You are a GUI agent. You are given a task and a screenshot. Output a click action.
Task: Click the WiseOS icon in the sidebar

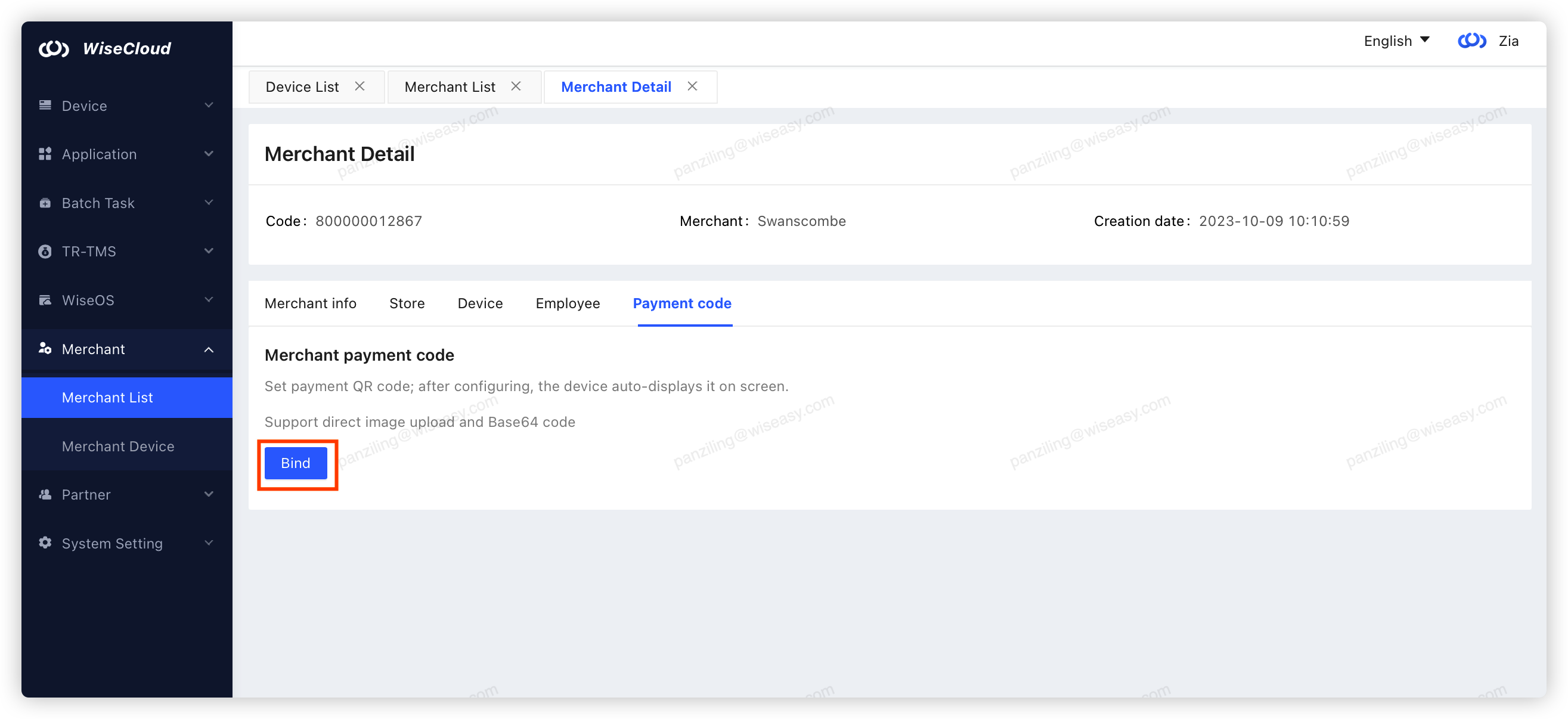click(45, 299)
